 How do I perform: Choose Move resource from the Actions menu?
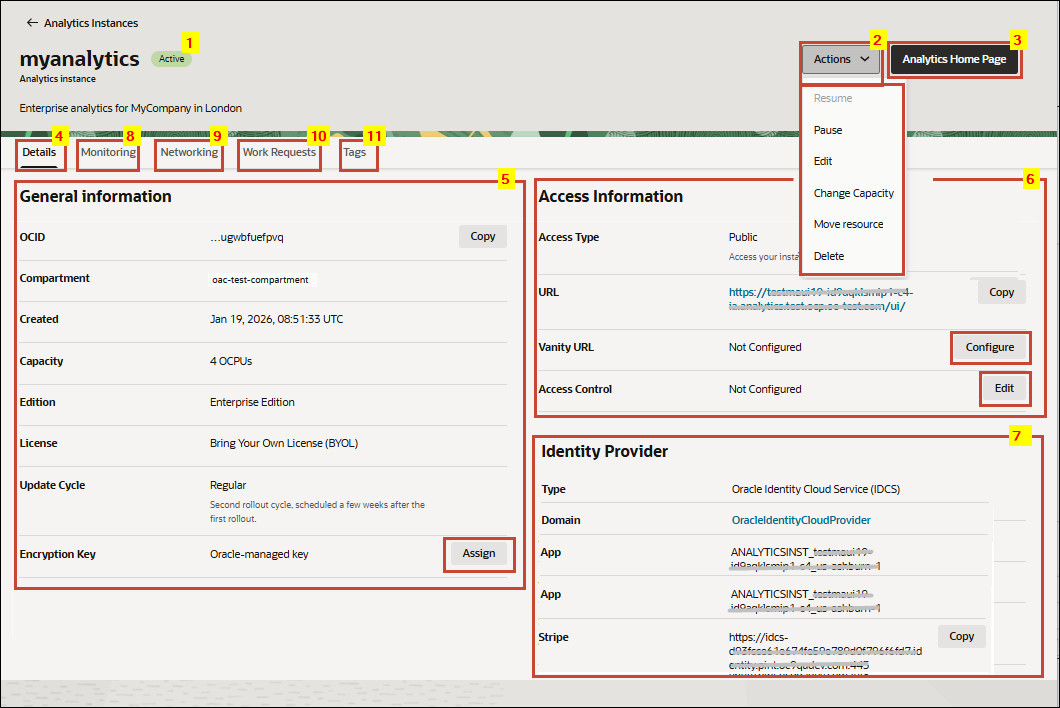click(x=848, y=224)
